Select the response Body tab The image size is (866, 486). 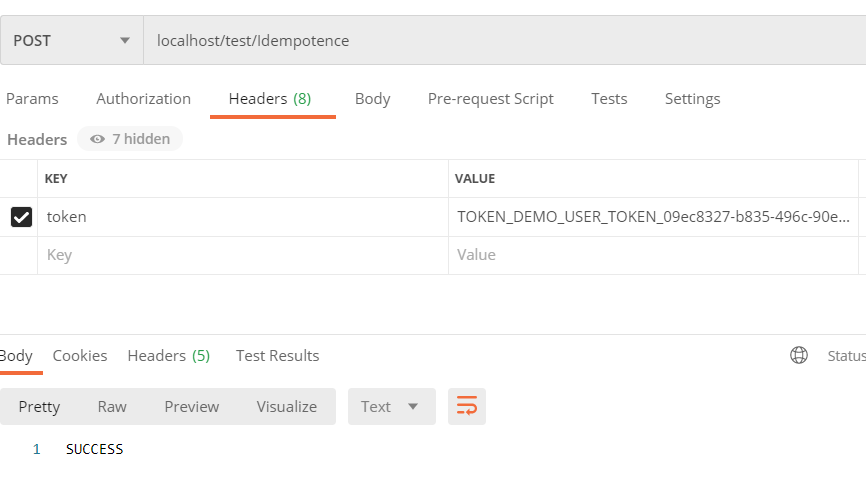[x=17, y=356]
